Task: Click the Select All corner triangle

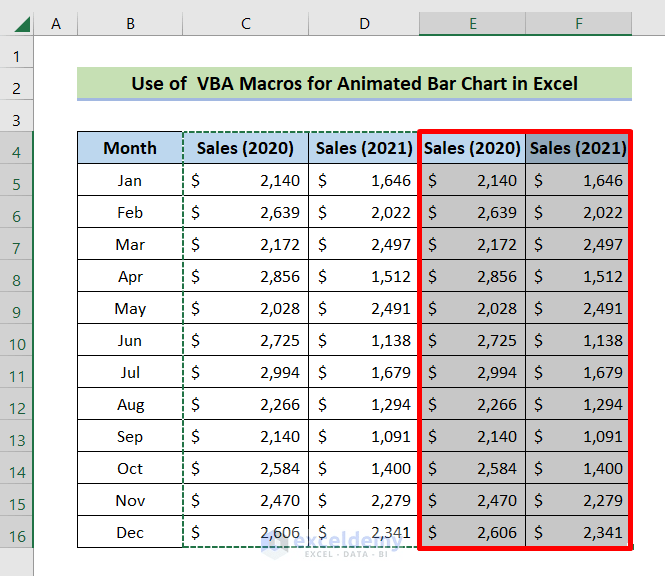Action: [22, 24]
